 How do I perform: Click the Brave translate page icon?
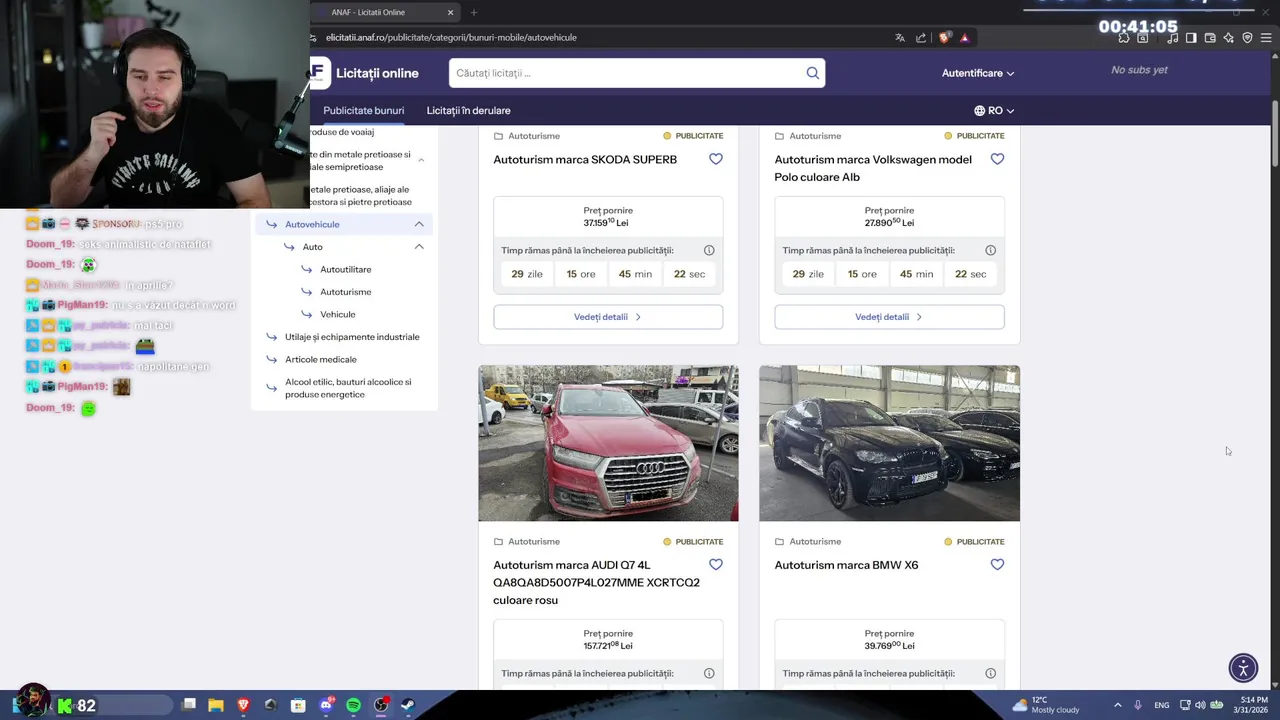point(900,38)
